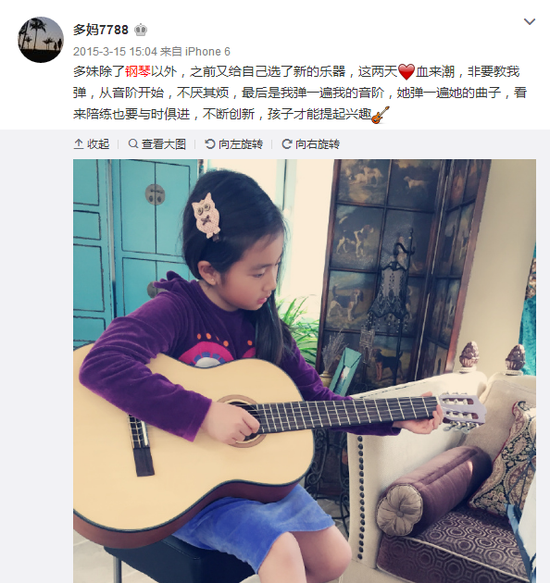Click the up-arrow collapse icon

coord(78,144)
